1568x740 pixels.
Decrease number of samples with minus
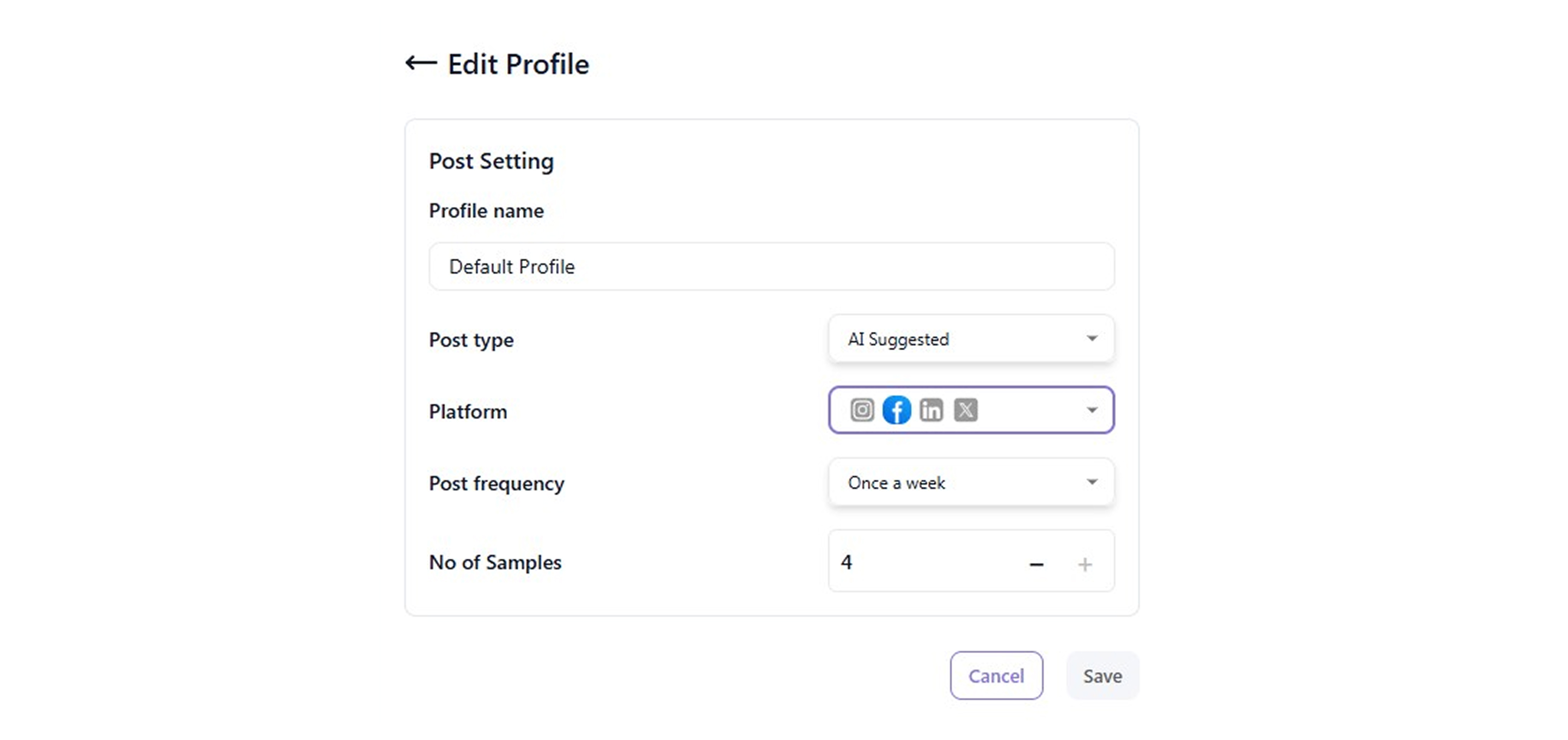coord(1037,565)
